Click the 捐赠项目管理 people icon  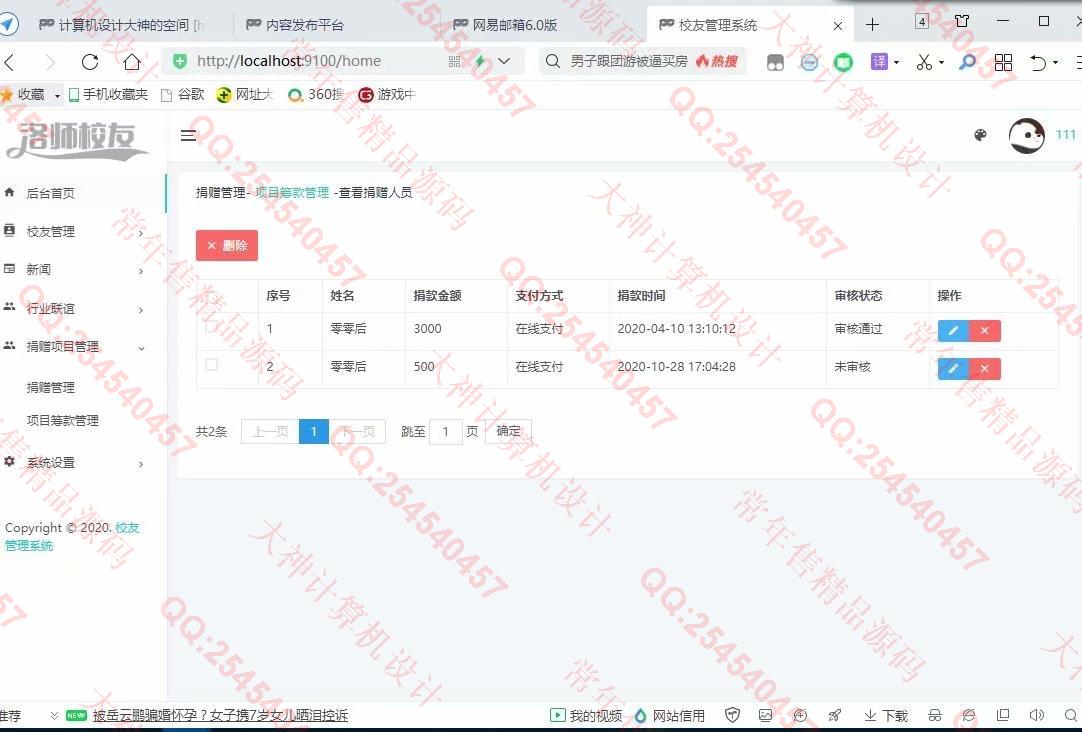(x=9, y=346)
